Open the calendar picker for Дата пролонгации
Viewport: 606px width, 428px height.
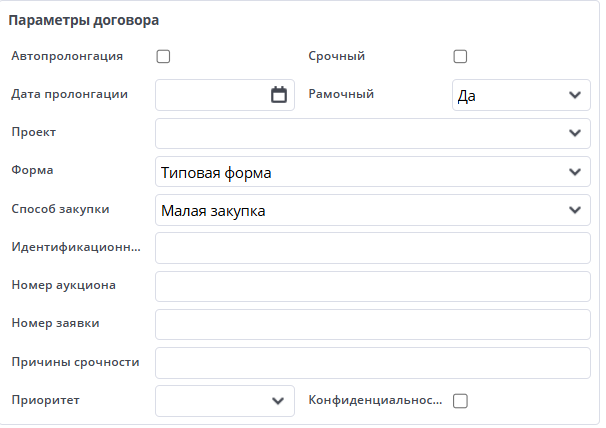click(x=279, y=95)
